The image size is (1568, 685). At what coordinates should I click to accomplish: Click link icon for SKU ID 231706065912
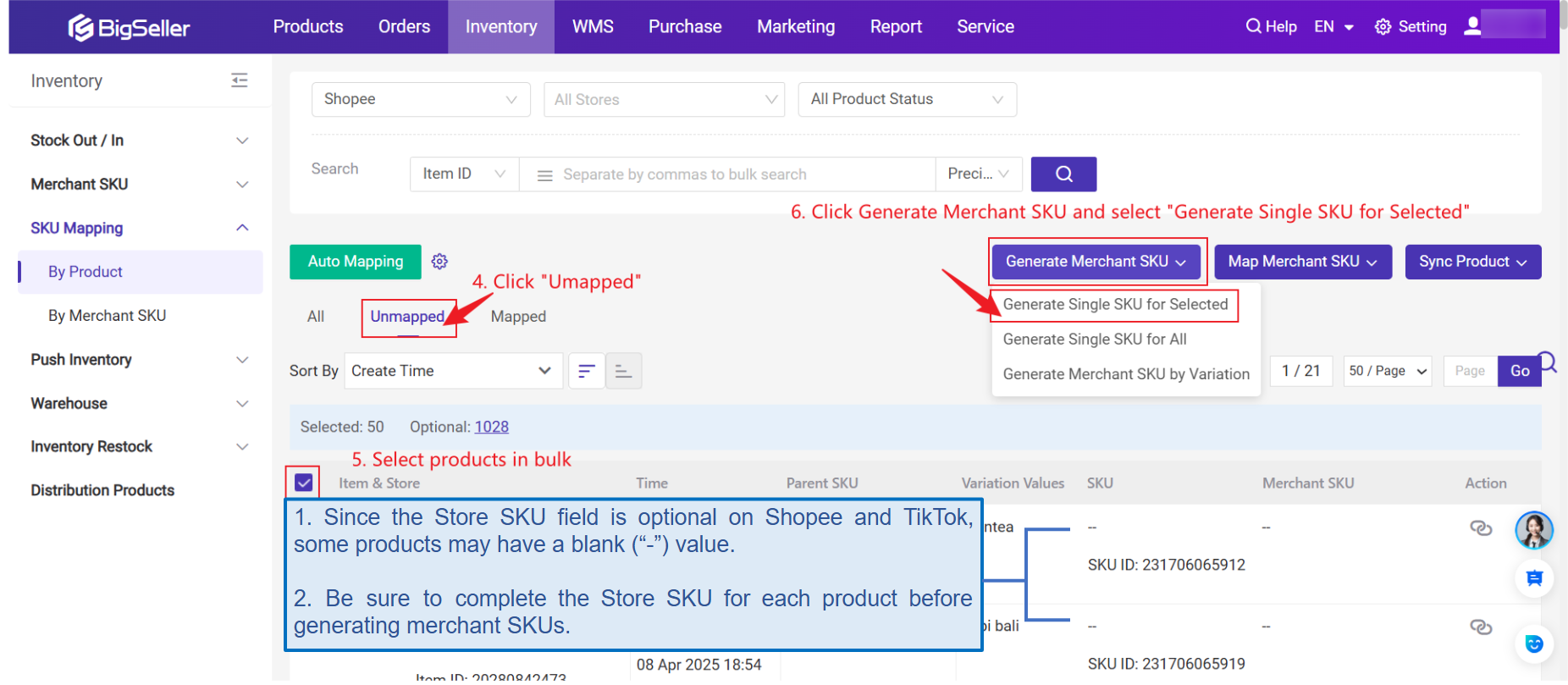[x=1481, y=528]
